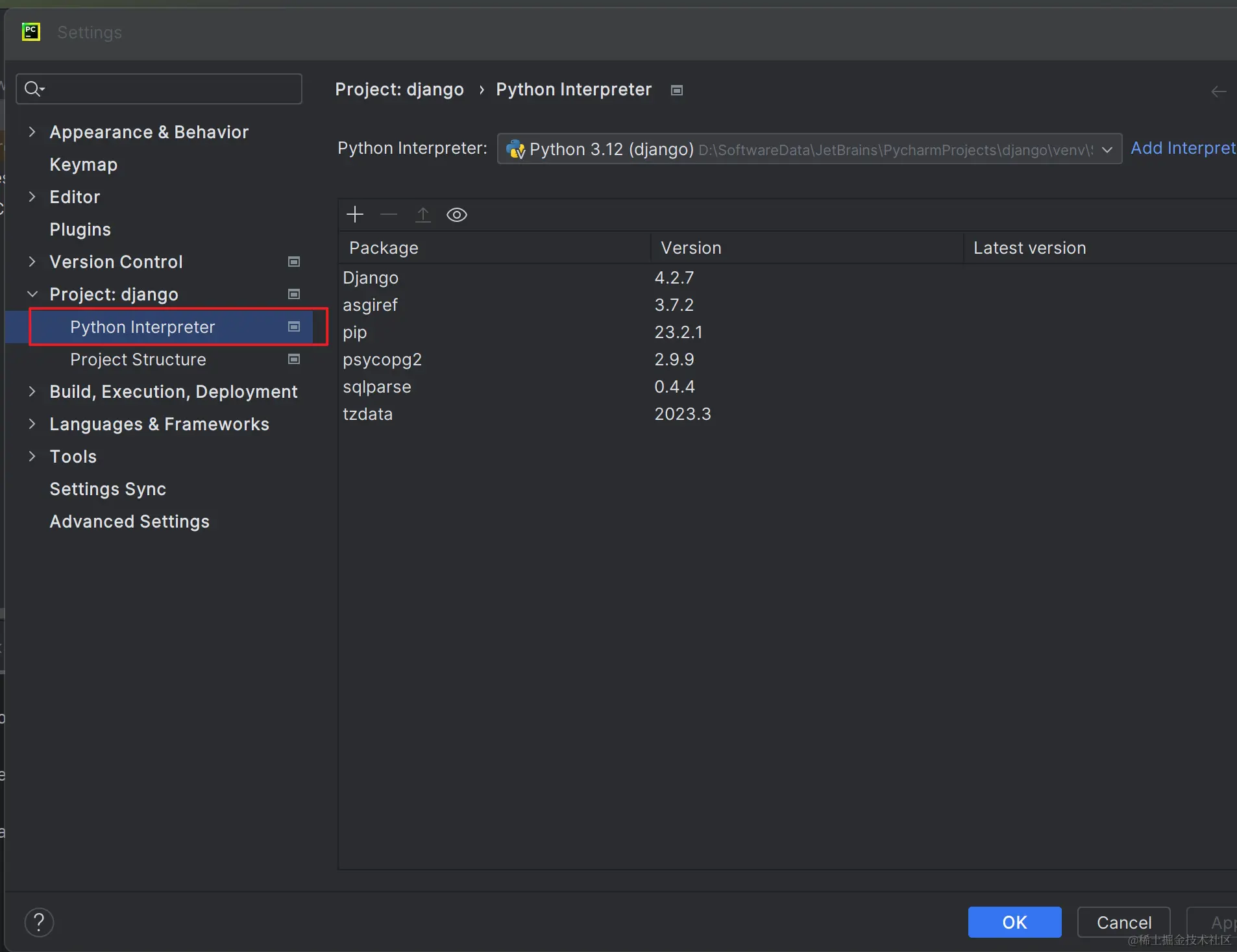
Task: Click Django version 4.2.7 cell
Action: coord(674,278)
